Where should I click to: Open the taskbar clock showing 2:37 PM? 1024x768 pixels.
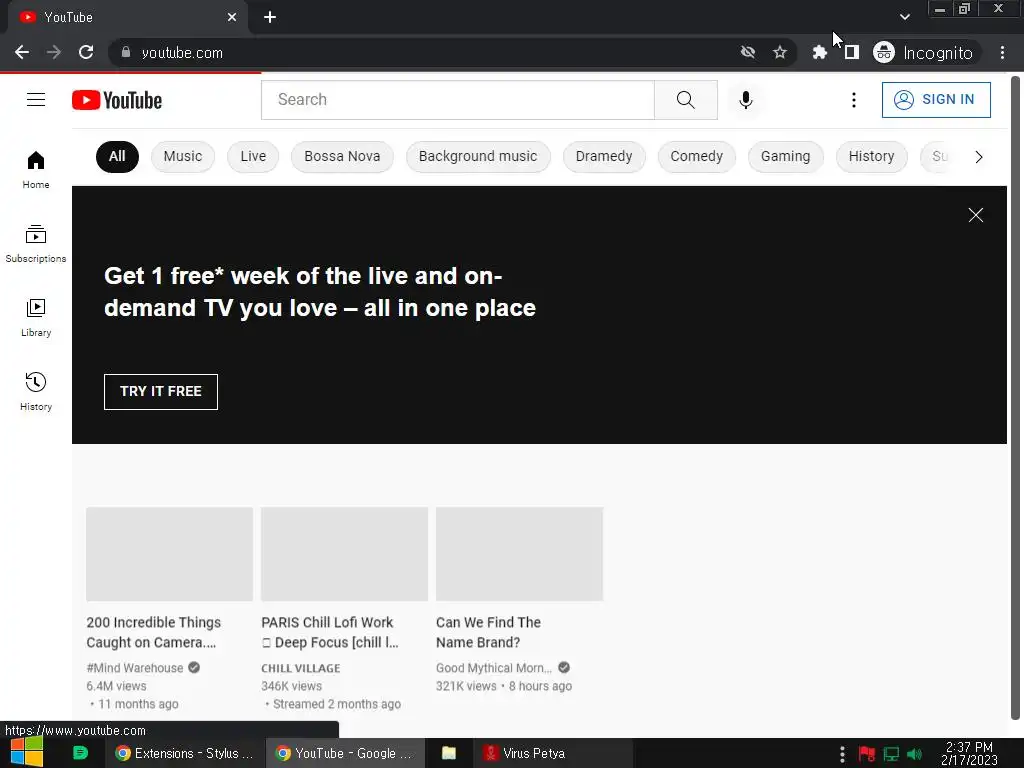969,754
